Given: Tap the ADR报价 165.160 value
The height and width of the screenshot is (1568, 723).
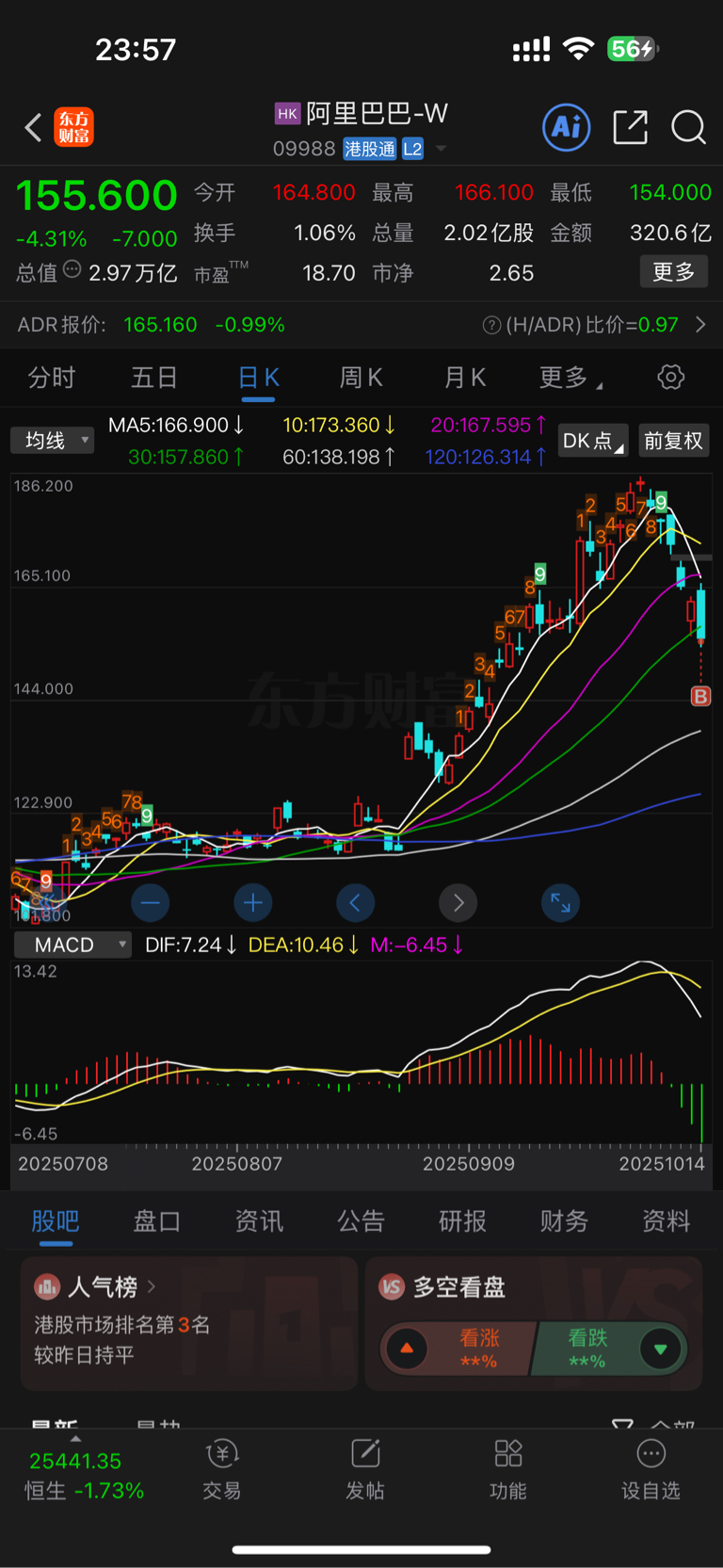Looking at the screenshot, I should pyautogui.click(x=160, y=325).
